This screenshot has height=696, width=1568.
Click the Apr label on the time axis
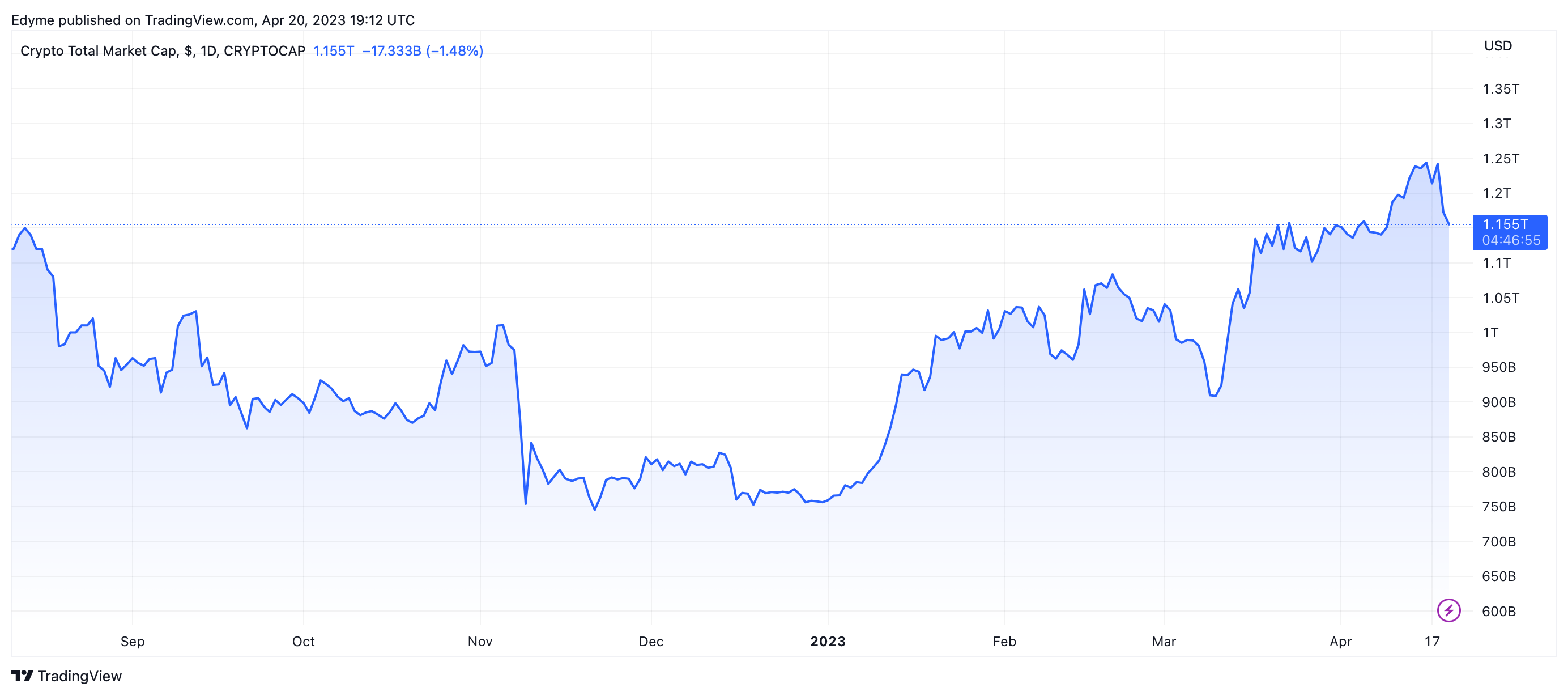1340,641
